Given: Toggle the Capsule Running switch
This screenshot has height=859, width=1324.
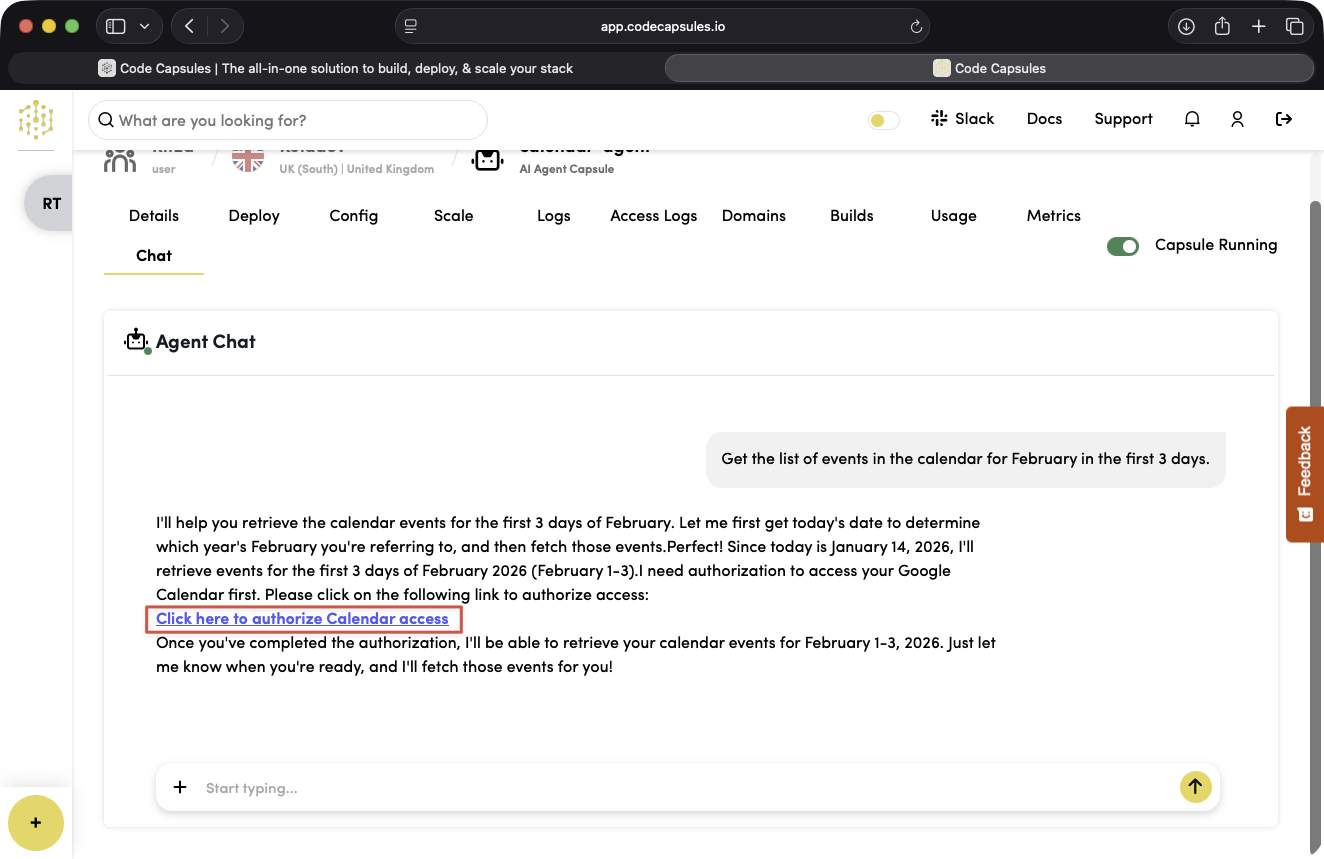Looking at the screenshot, I should click(1123, 246).
